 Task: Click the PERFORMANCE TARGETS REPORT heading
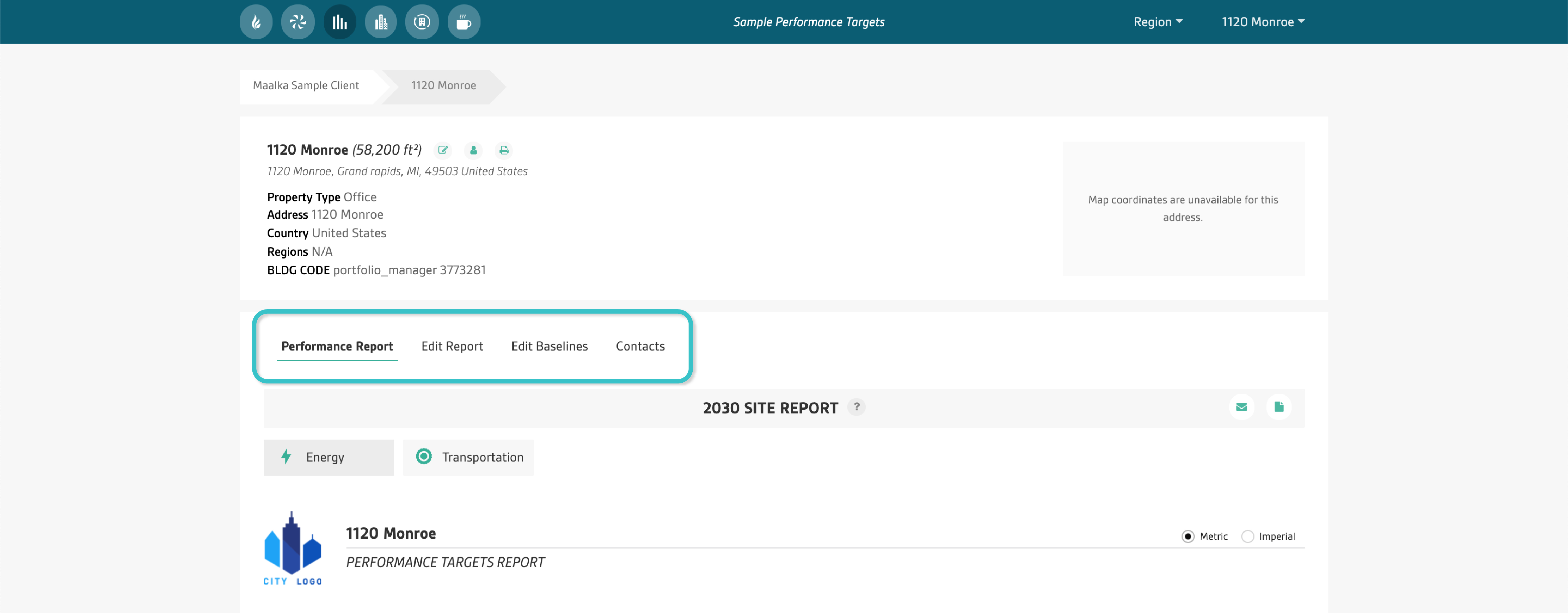pyautogui.click(x=445, y=563)
